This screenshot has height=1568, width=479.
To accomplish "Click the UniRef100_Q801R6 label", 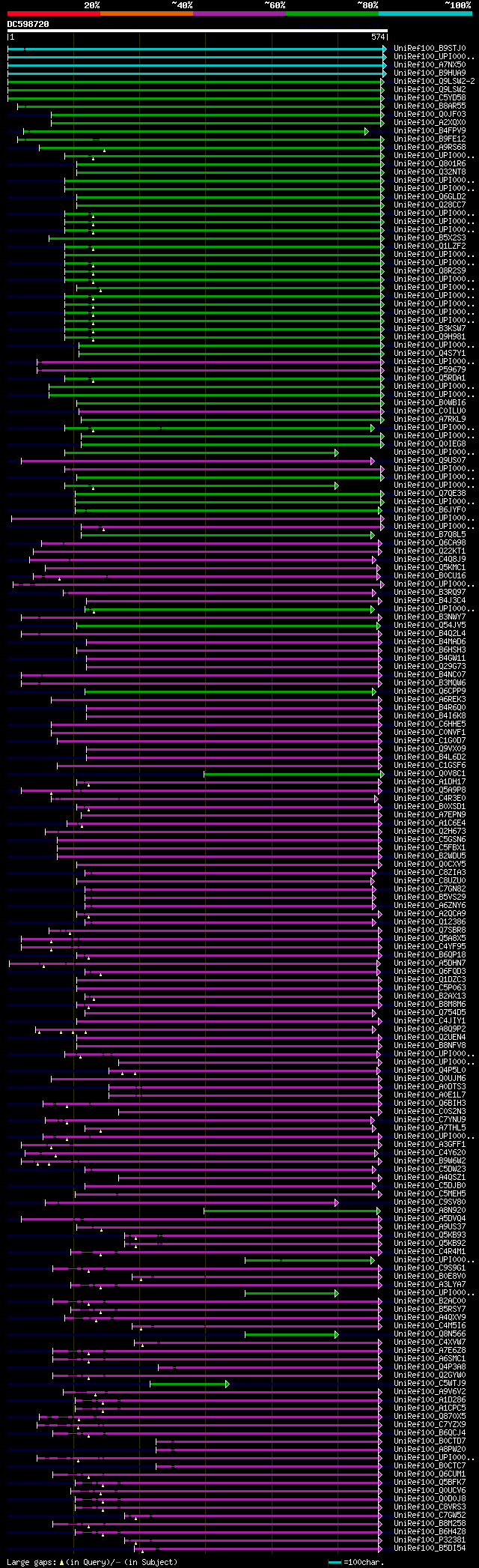I will [x=430, y=164].
